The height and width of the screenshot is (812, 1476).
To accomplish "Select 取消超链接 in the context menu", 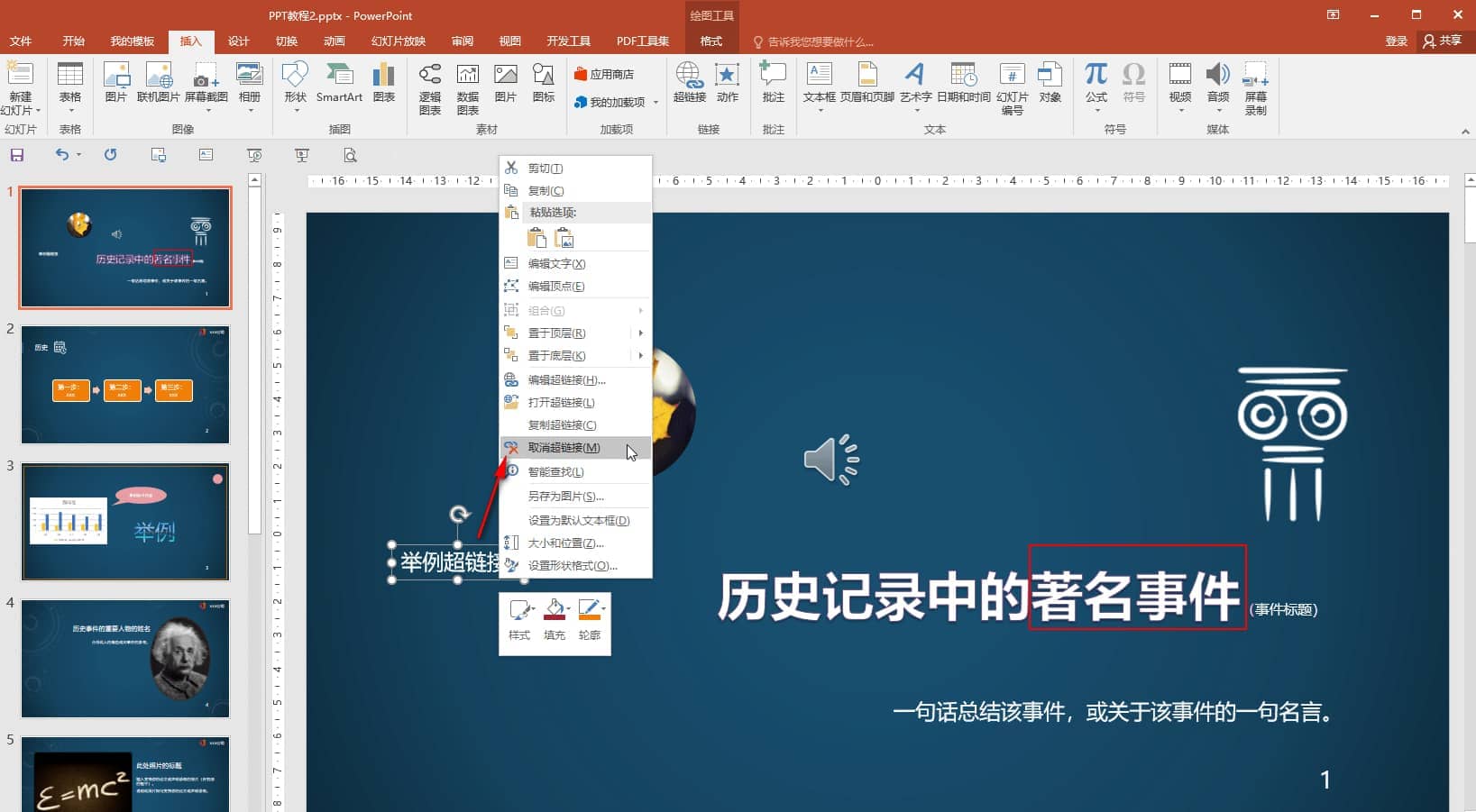I will tap(564, 448).
